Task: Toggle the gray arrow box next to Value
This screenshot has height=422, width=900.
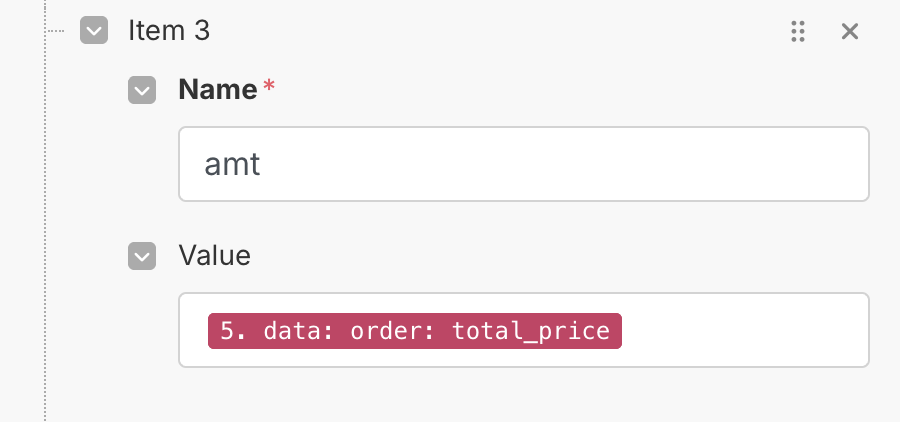Action: click(142, 256)
